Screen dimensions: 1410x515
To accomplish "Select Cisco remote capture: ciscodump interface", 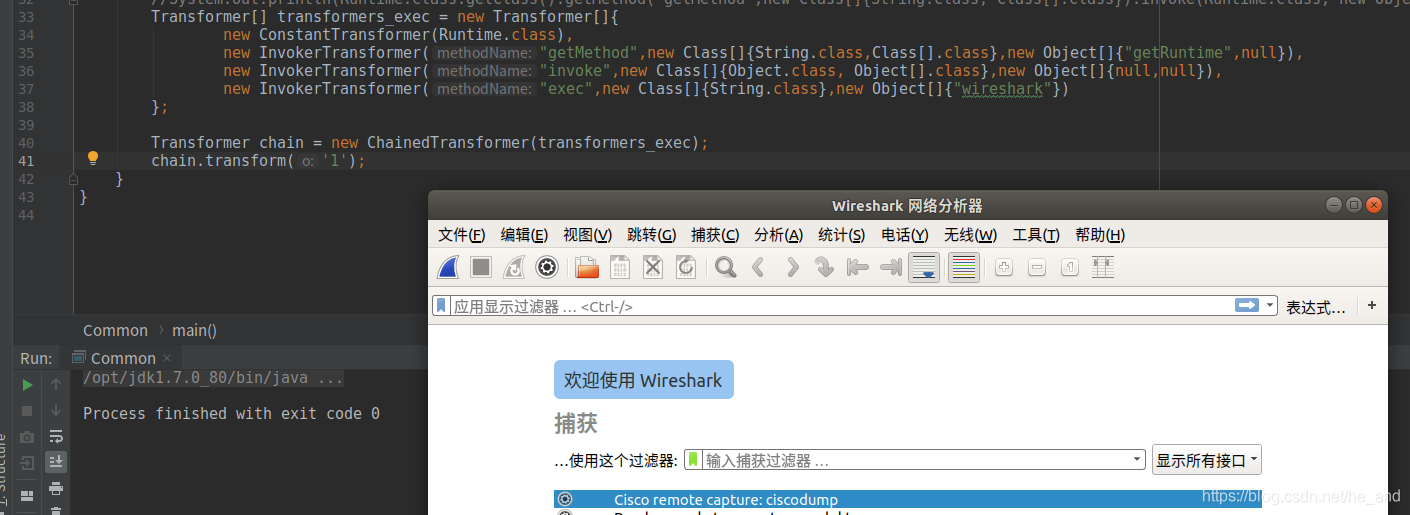I will [907, 499].
